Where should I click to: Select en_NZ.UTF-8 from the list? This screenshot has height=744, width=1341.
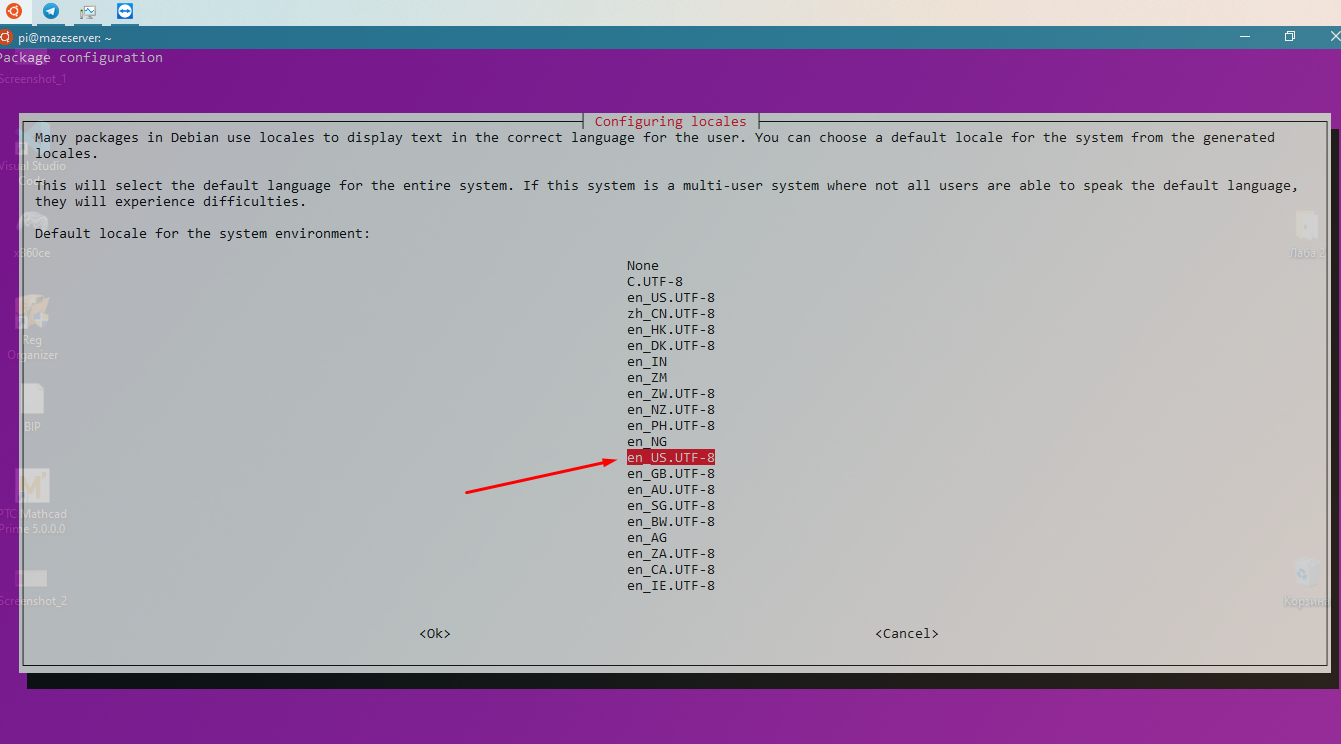(671, 410)
